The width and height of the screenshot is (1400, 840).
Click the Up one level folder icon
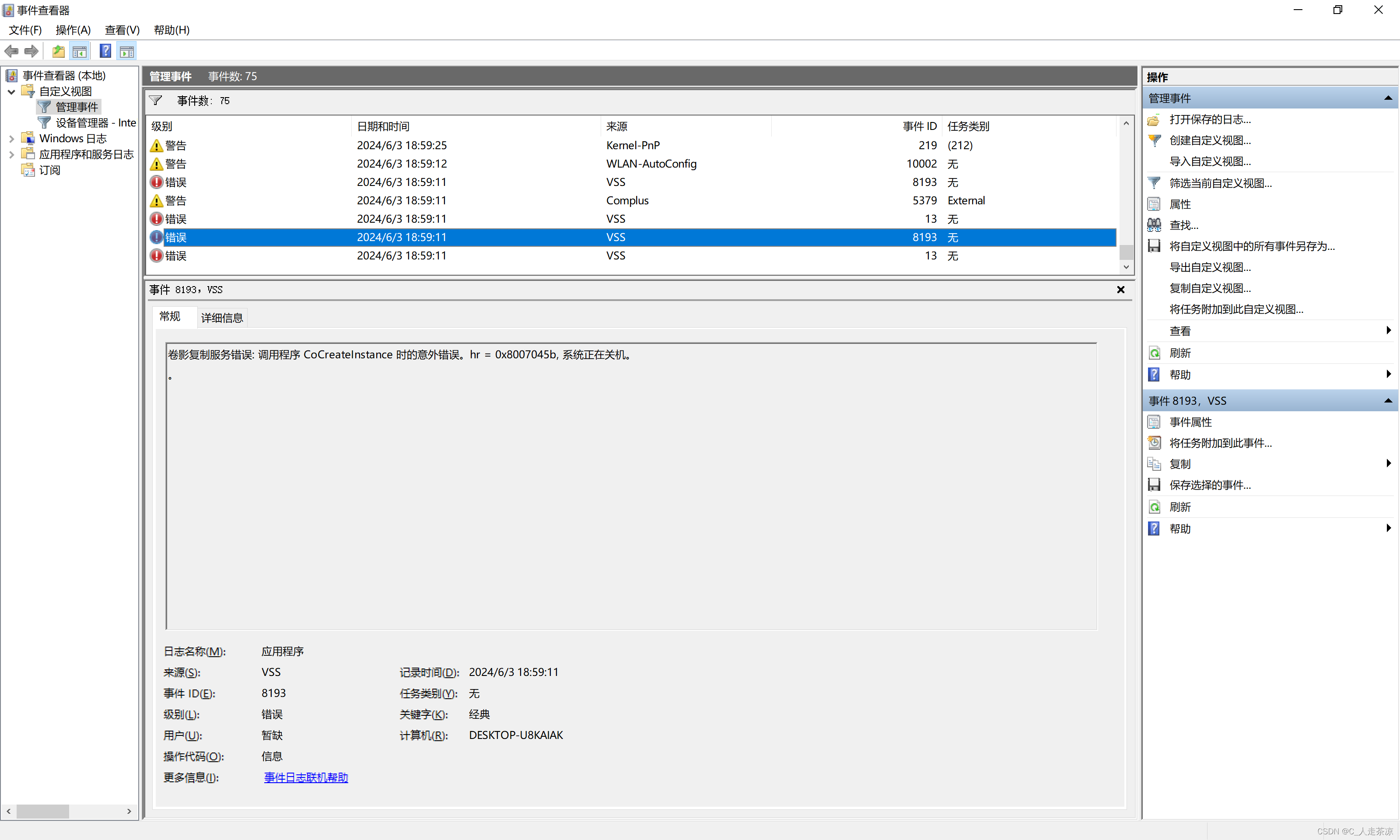(58, 52)
